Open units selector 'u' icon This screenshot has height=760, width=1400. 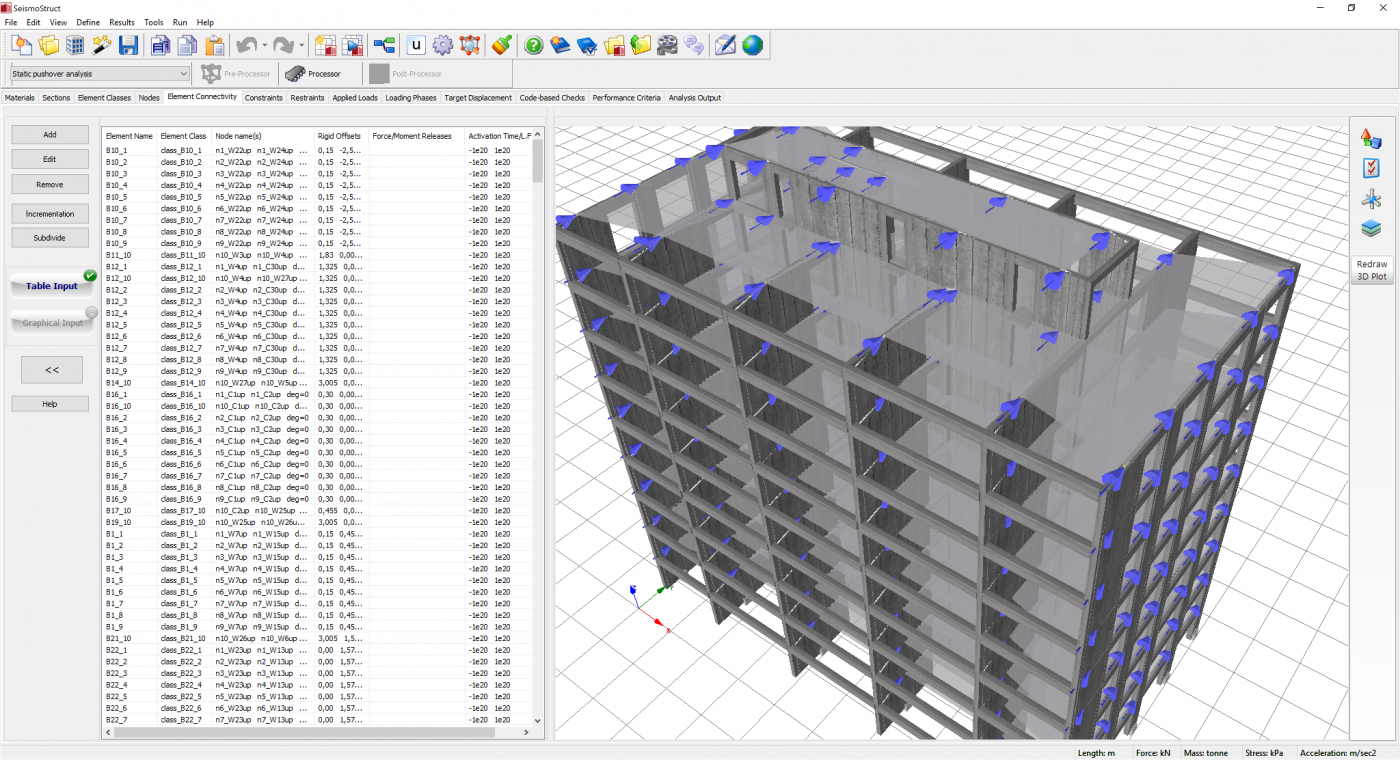pyautogui.click(x=416, y=45)
